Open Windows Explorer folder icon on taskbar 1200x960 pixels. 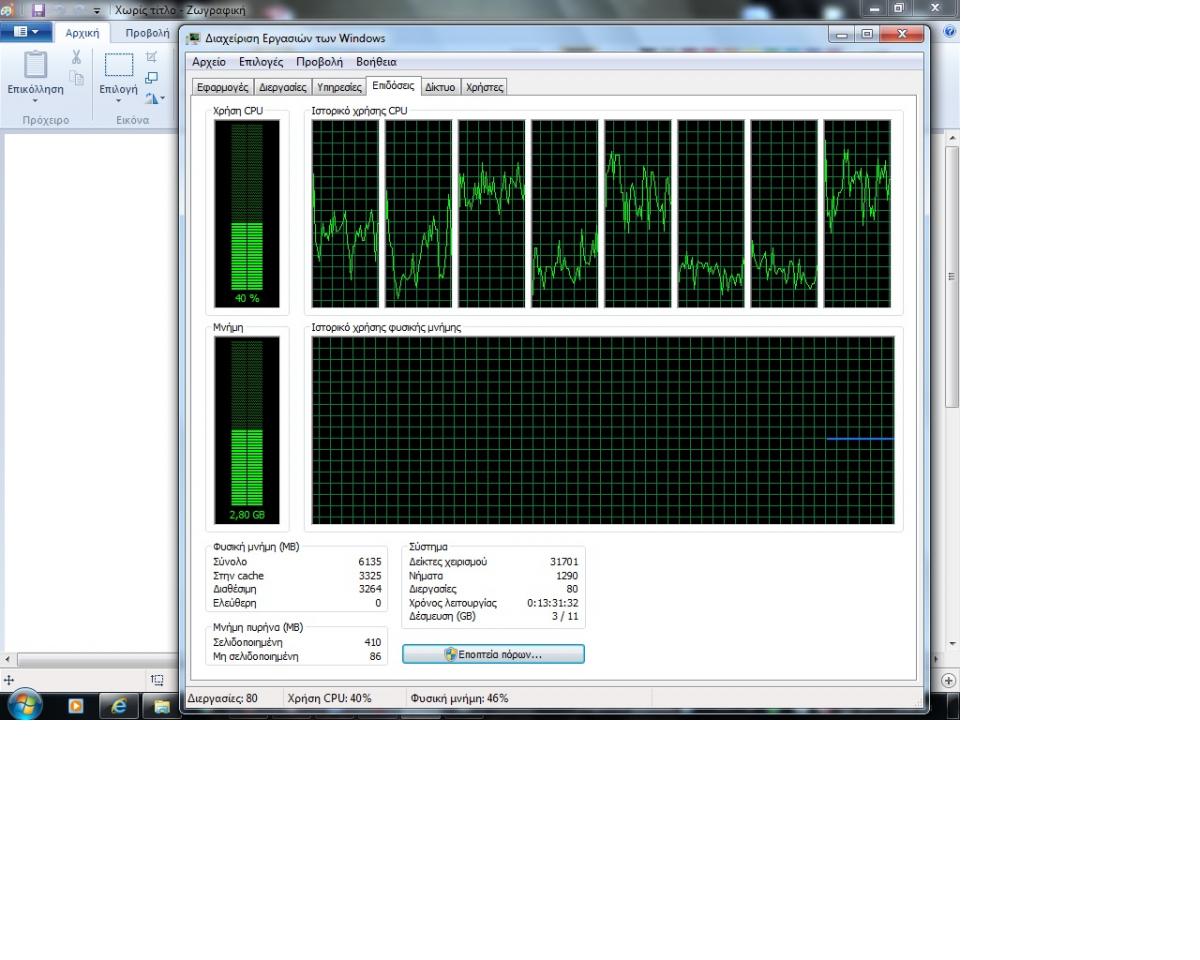[x=162, y=706]
